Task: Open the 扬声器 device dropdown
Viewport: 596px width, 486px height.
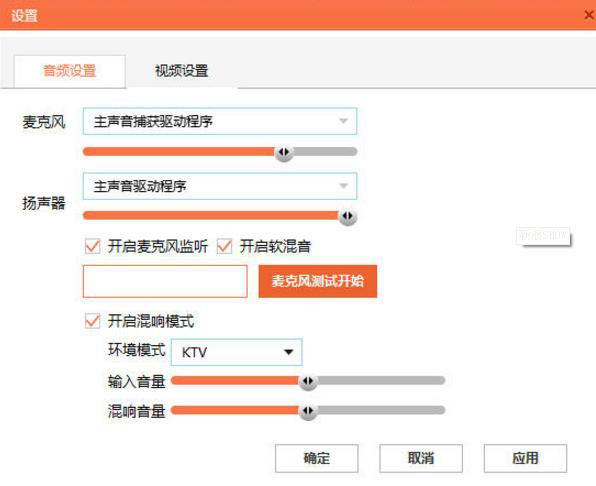Action: point(220,186)
